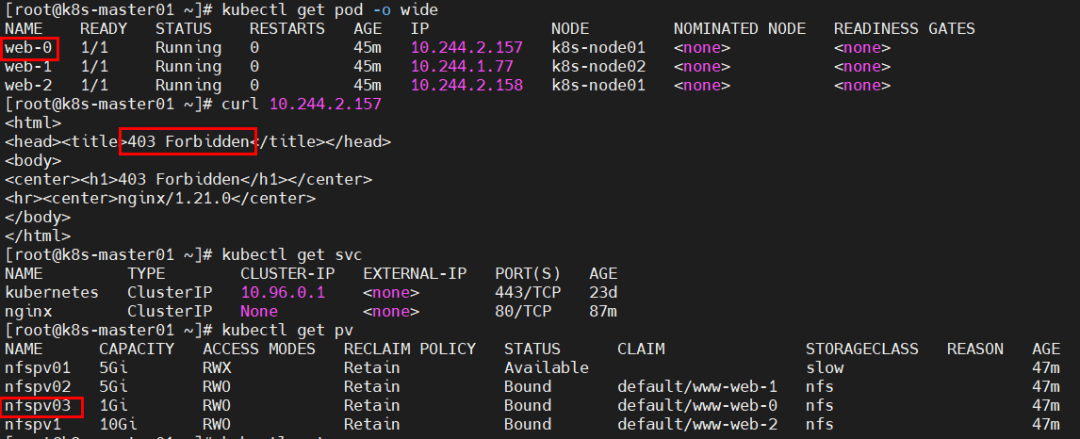Screen dimensions: 1080x439
Task: Click the RECLAIM POLICY column header
Action: 410,349
